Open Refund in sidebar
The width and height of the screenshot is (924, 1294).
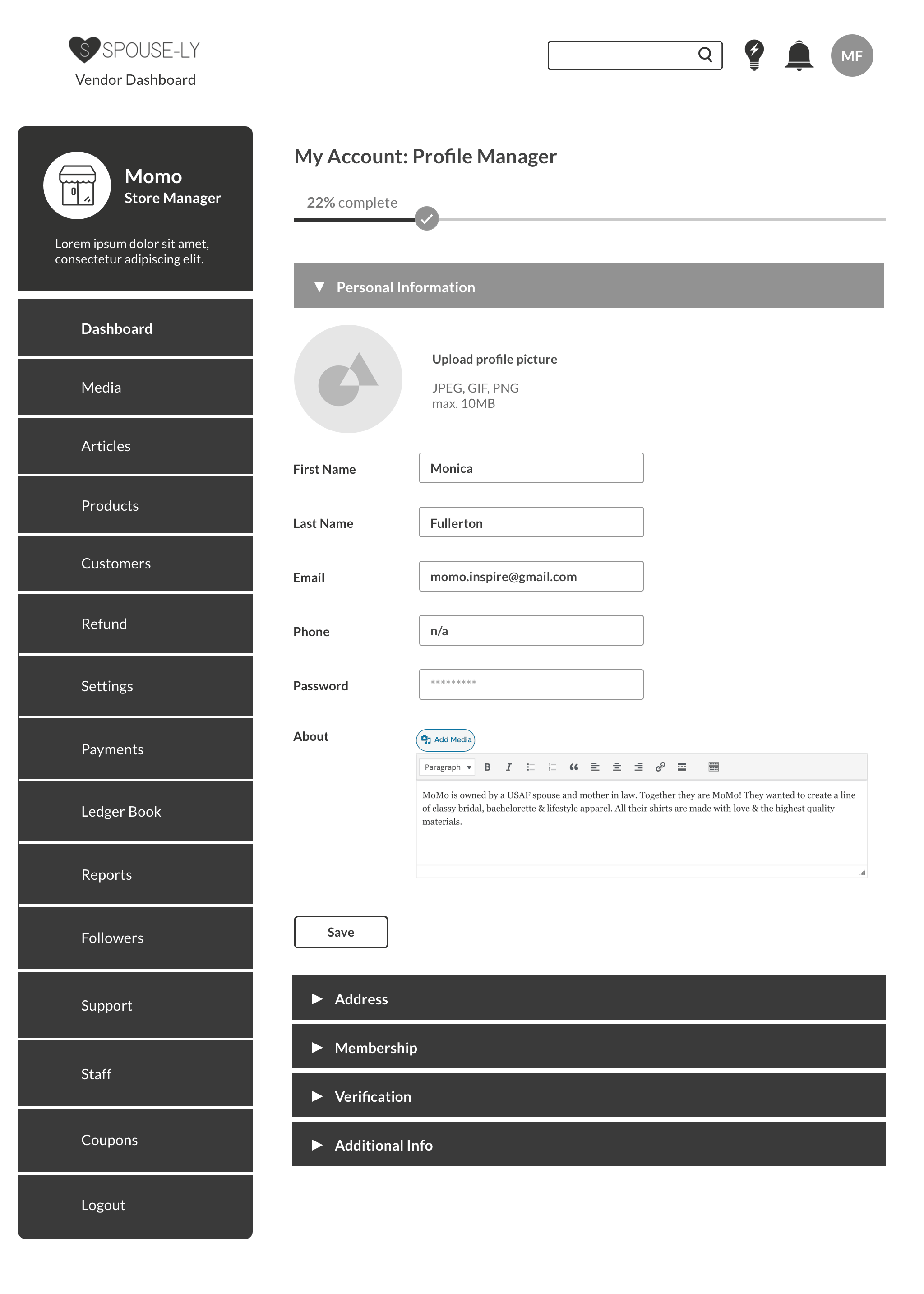[x=135, y=624]
